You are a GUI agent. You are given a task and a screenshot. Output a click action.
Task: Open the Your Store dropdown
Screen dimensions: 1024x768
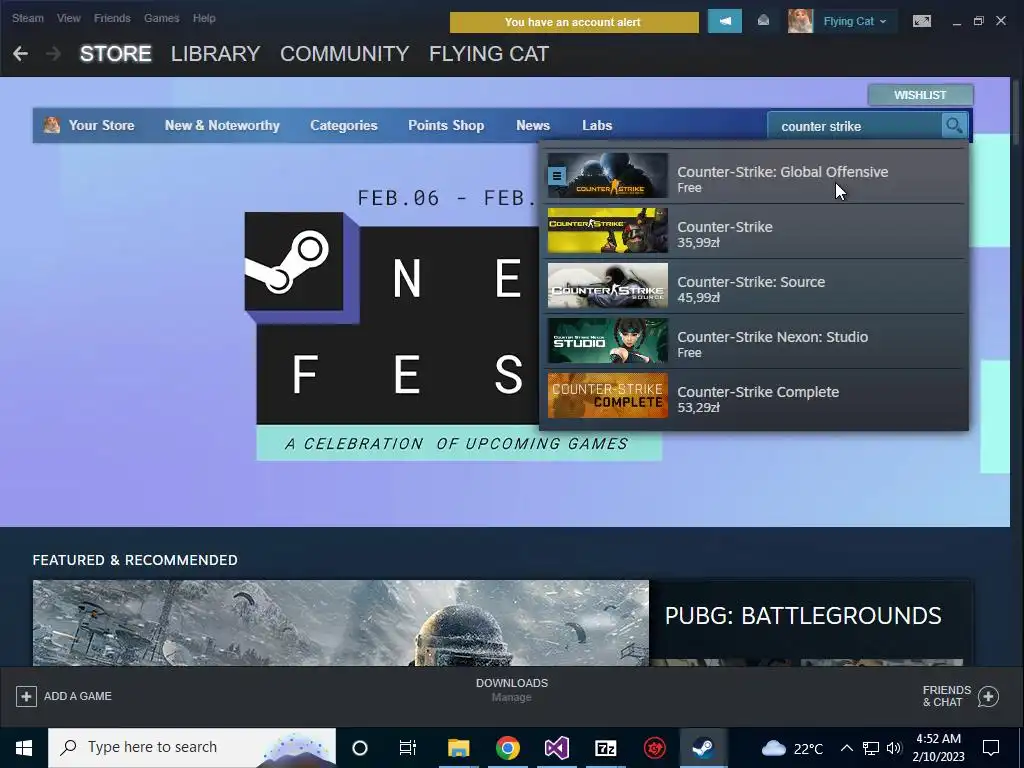click(101, 125)
